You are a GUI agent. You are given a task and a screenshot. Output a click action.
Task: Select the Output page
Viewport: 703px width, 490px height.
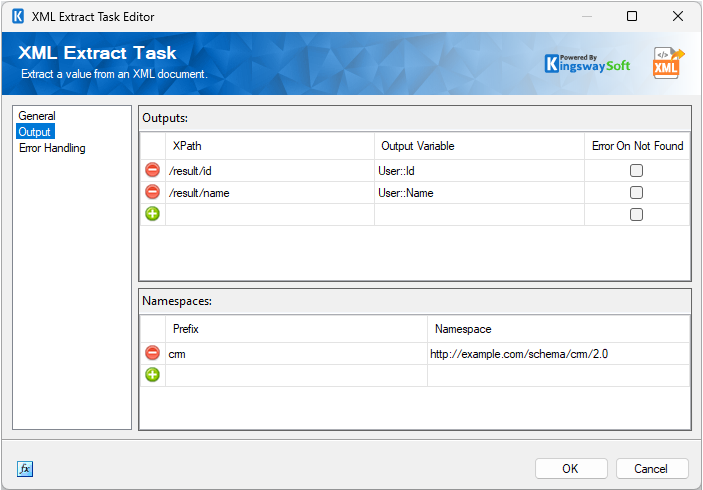point(35,132)
